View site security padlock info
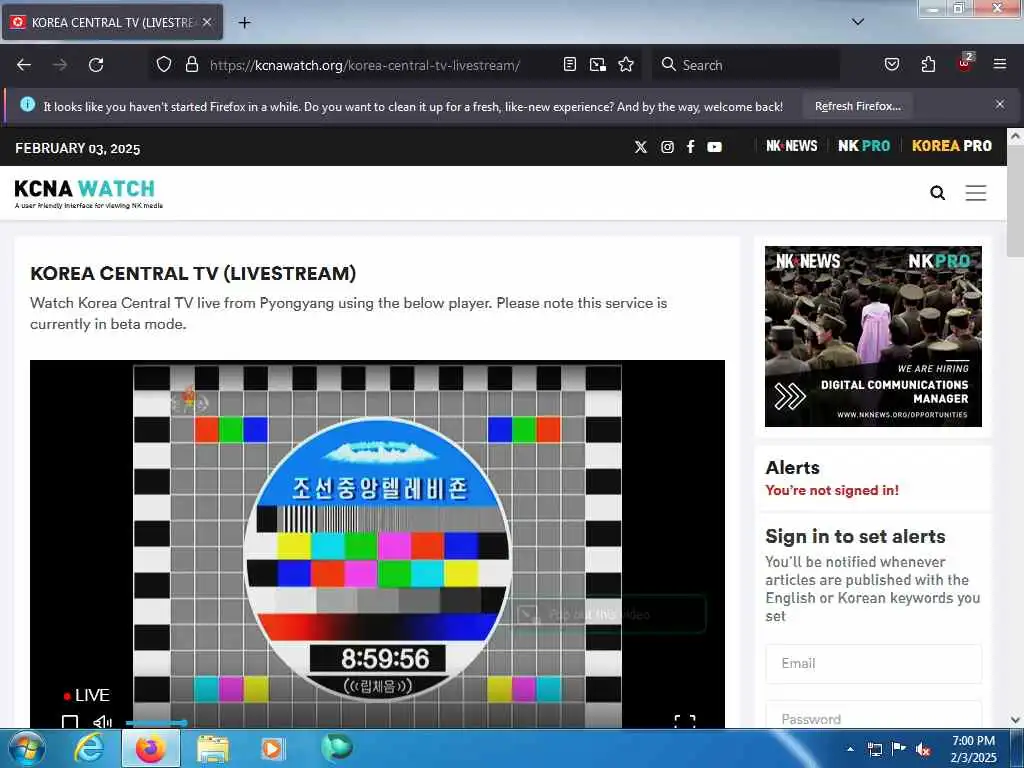Viewport: 1024px width, 768px height. tap(191, 64)
